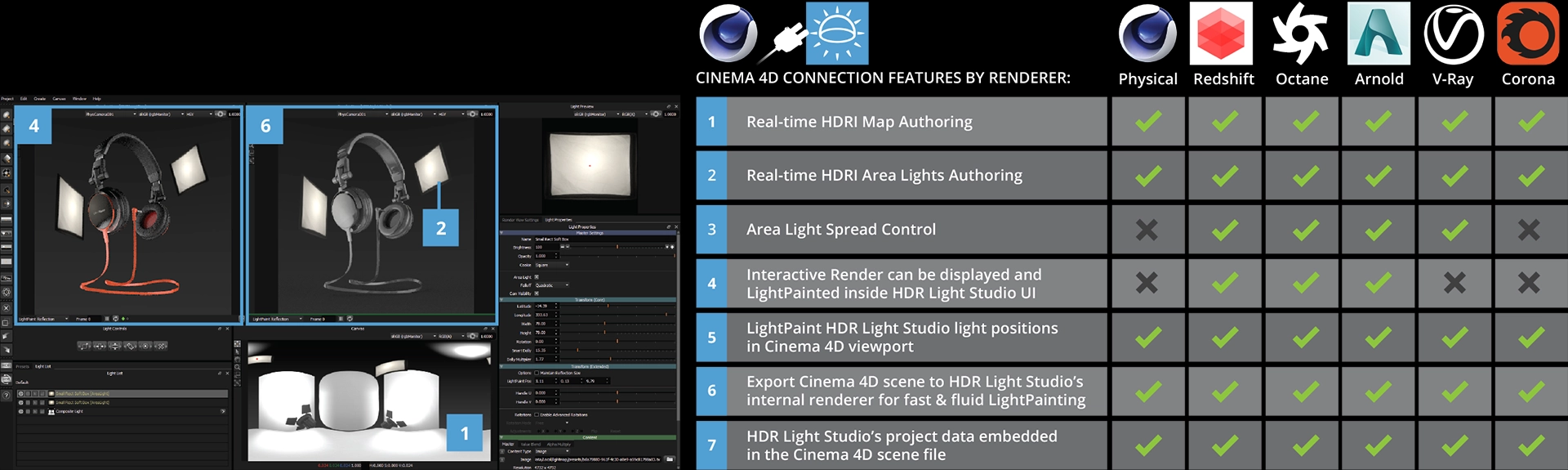The height and width of the screenshot is (470, 1568).
Task: Toggle first checkbox on second Small Rect Soft Box row
Action: click(x=28, y=402)
